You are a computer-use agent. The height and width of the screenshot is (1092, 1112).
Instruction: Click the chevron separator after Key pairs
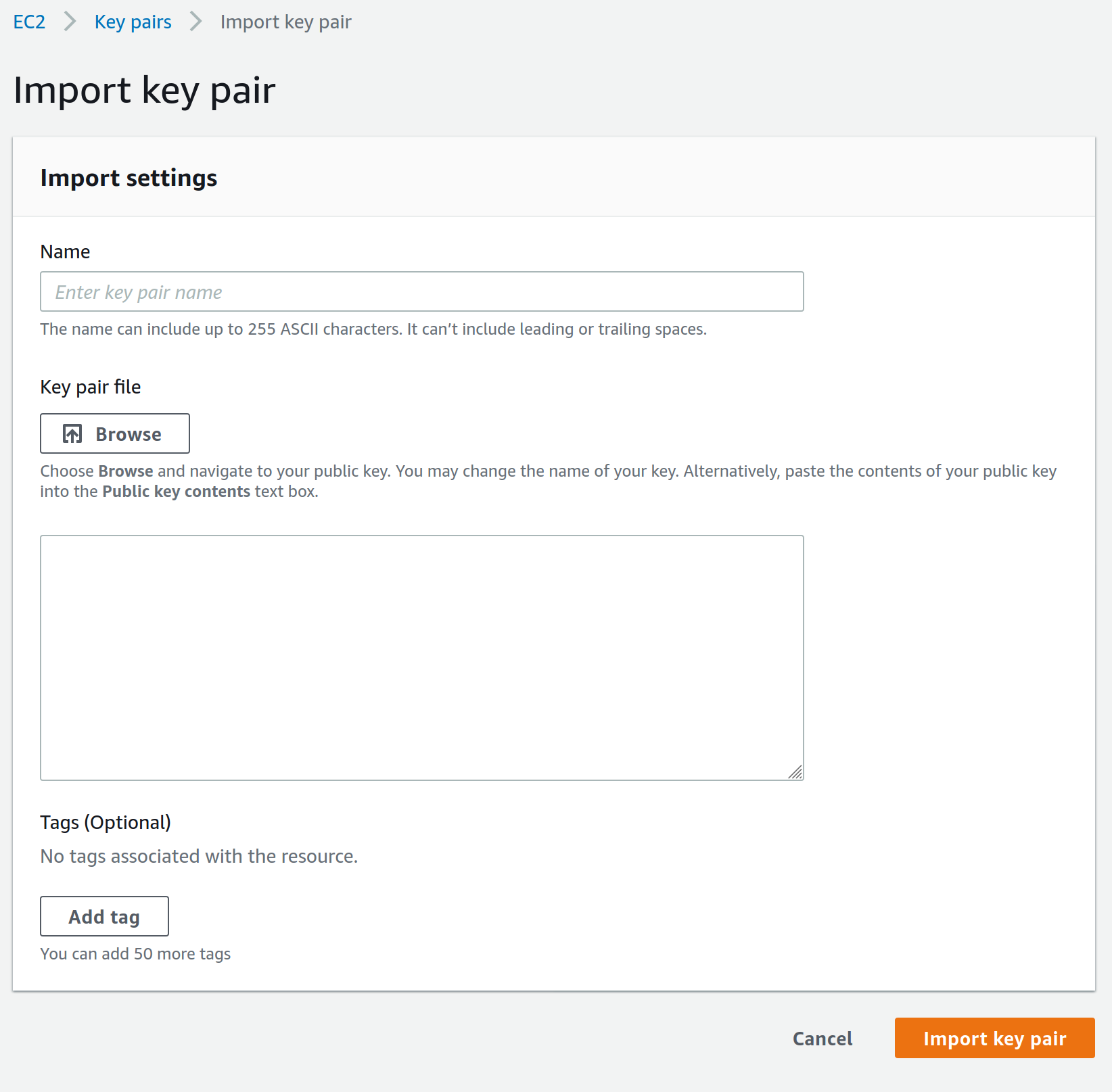[195, 22]
